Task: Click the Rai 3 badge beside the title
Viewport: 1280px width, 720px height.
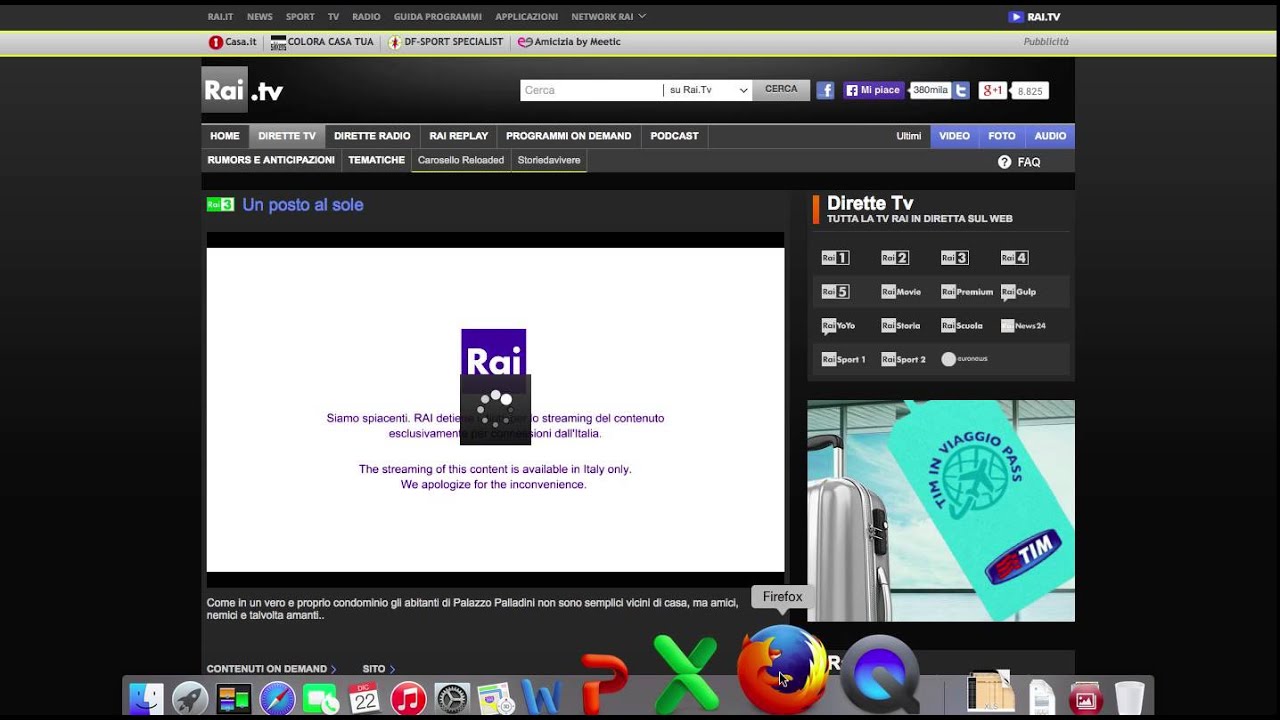Action: tap(220, 205)
